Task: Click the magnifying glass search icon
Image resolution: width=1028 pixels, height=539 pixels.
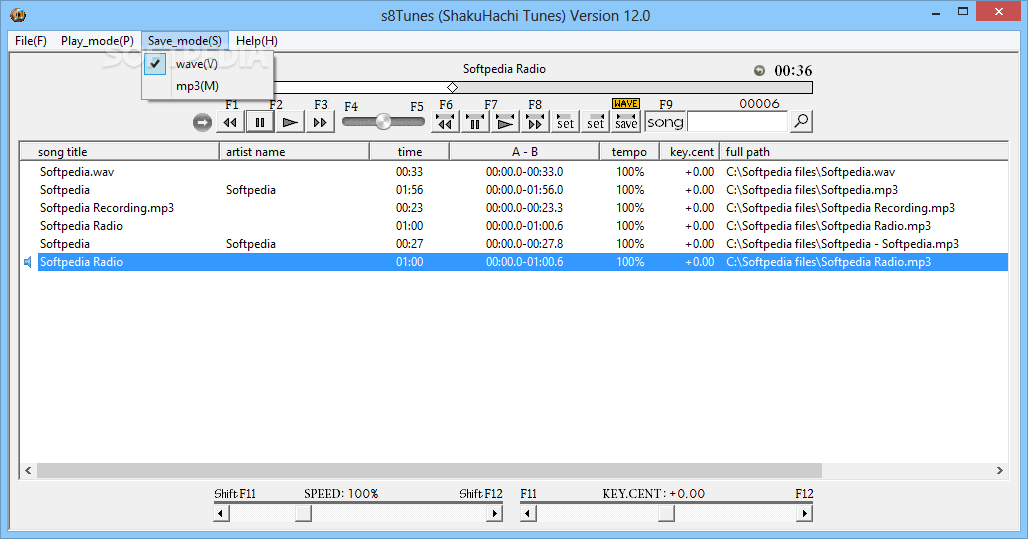Action: 801,121
